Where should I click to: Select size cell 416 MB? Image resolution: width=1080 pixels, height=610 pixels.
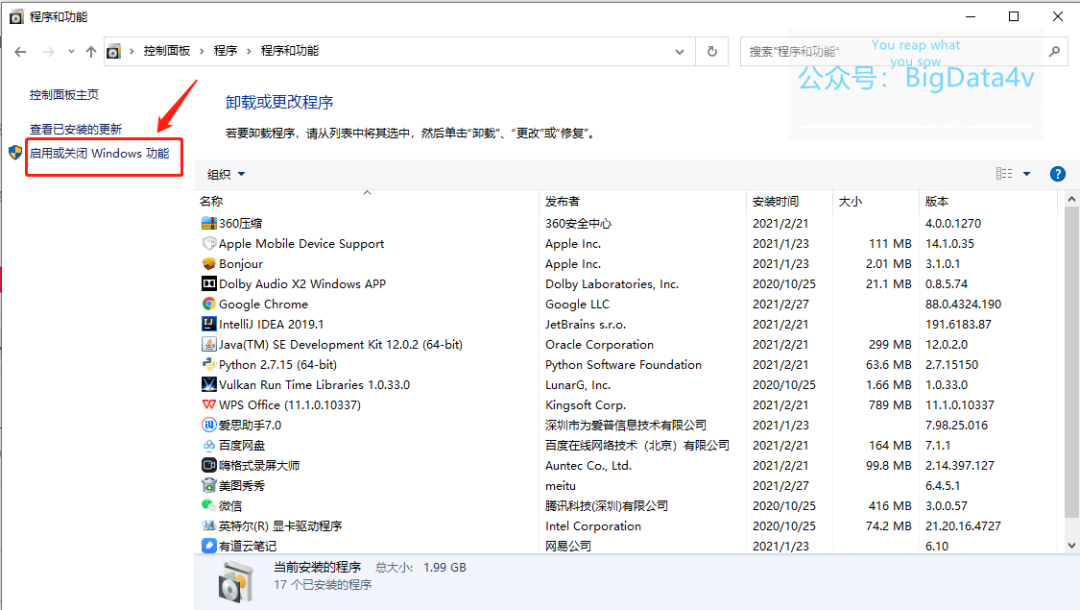pos(890,505)
